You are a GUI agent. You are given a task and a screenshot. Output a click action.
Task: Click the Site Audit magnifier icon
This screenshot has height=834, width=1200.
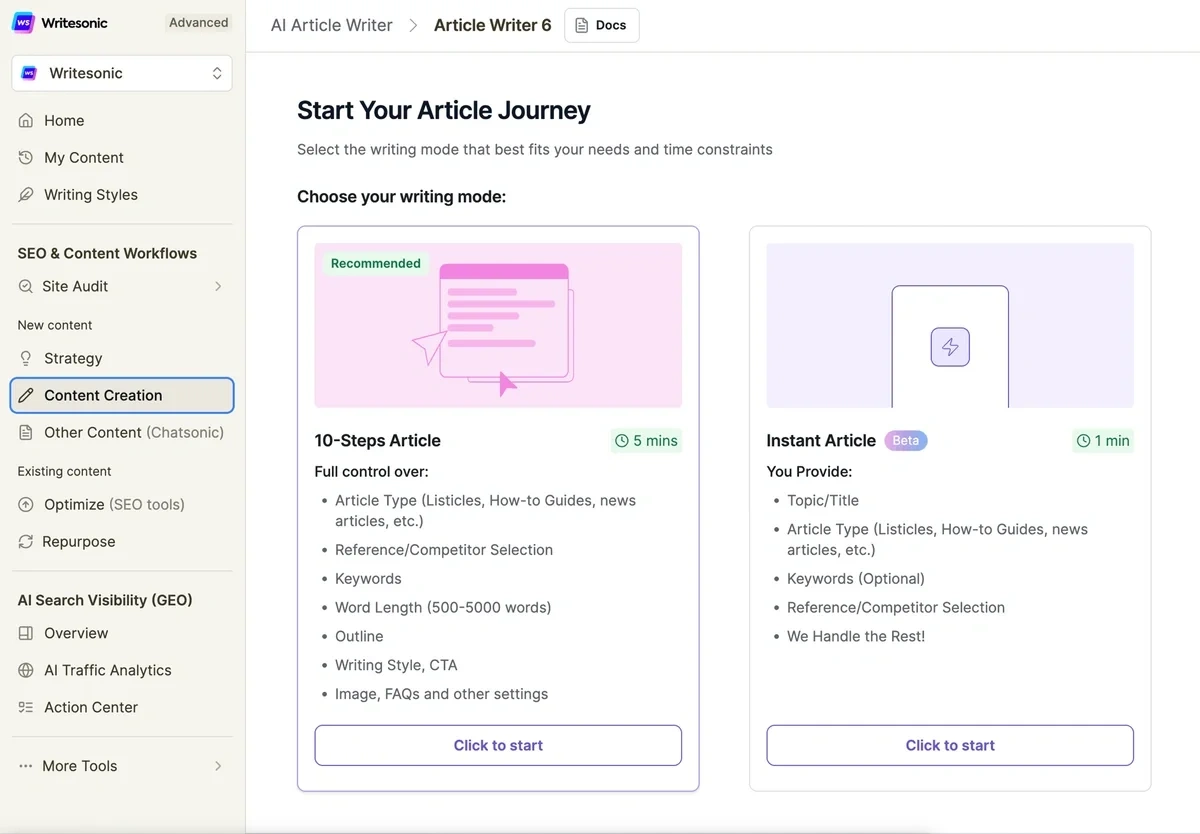coord(26,286)
